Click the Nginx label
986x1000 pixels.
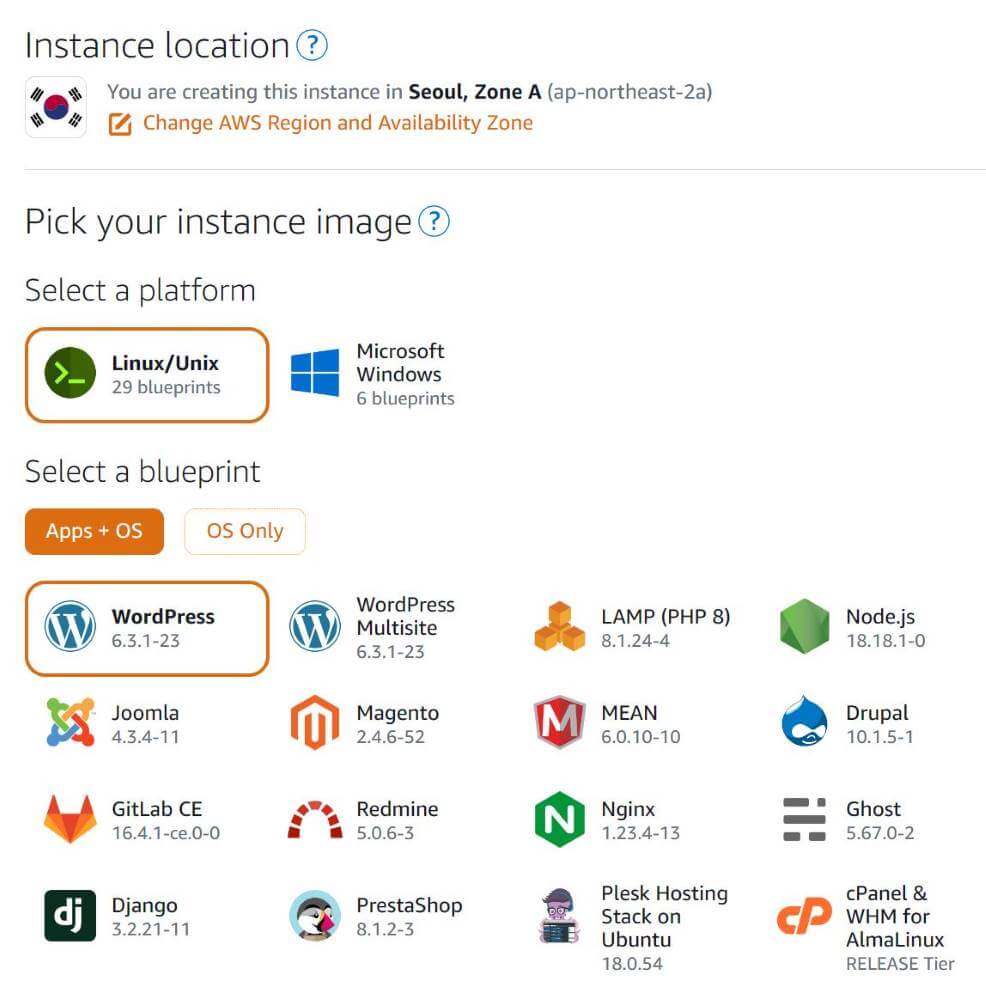[x=628, y=809]
